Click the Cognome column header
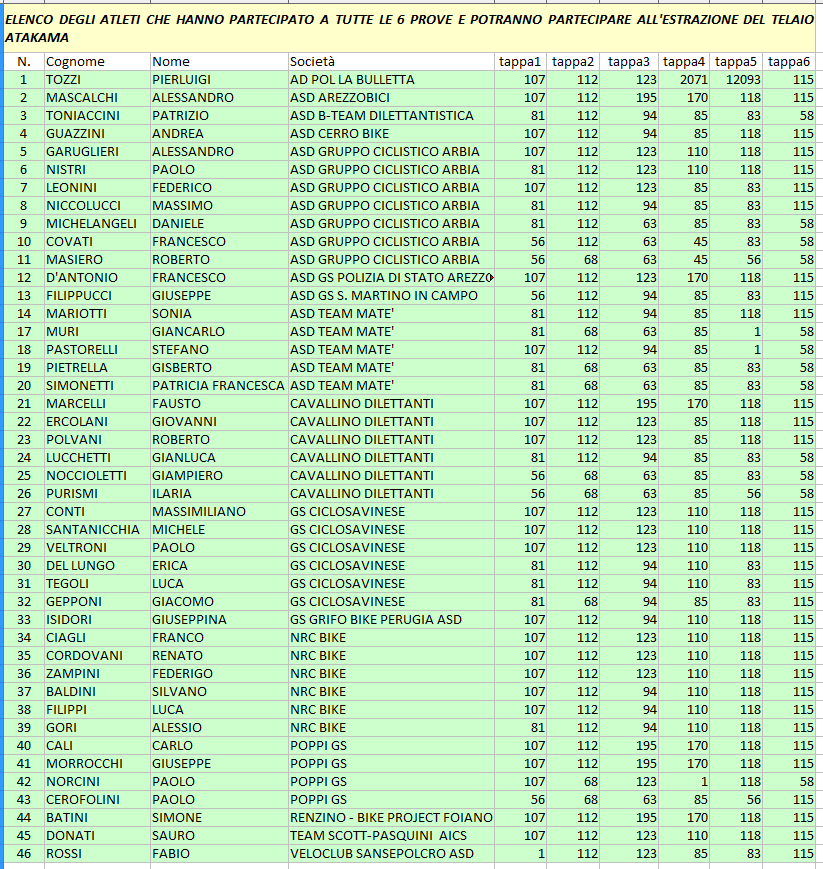The width and height of the screenshot is (823, 869). [97, 62]
